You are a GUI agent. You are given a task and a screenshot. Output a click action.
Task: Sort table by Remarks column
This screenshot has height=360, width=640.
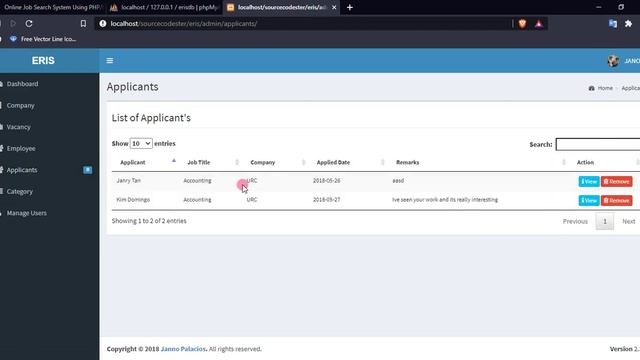click(x=407, y=162)
